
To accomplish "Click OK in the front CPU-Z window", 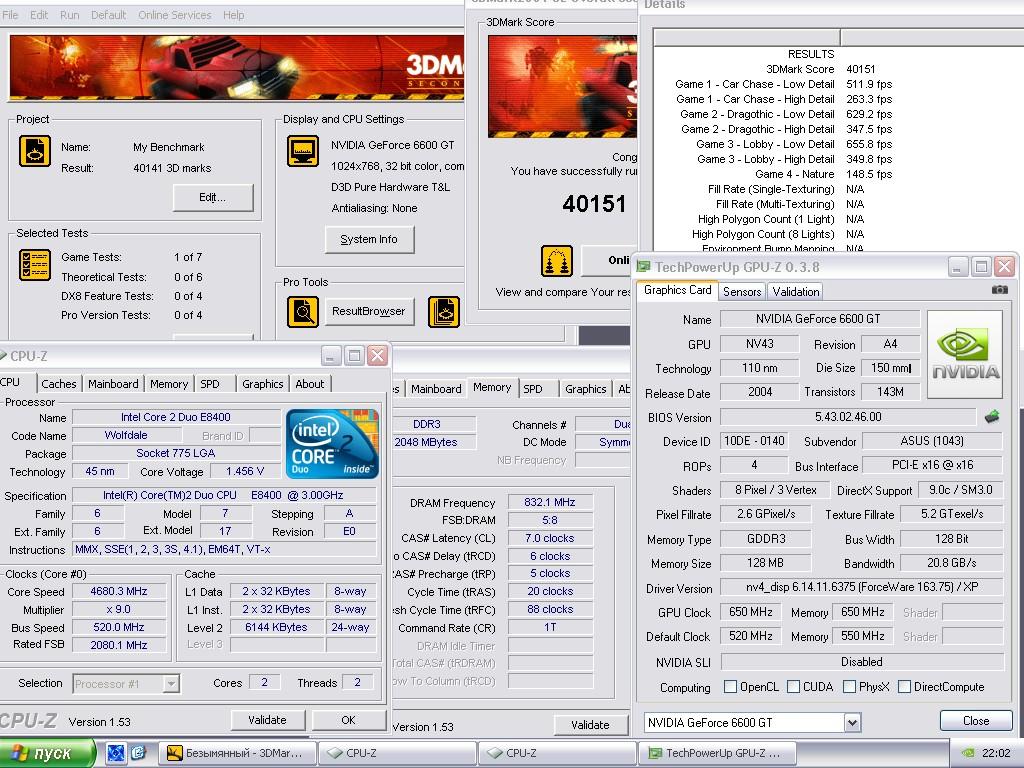I will click(x=349, y=720).
